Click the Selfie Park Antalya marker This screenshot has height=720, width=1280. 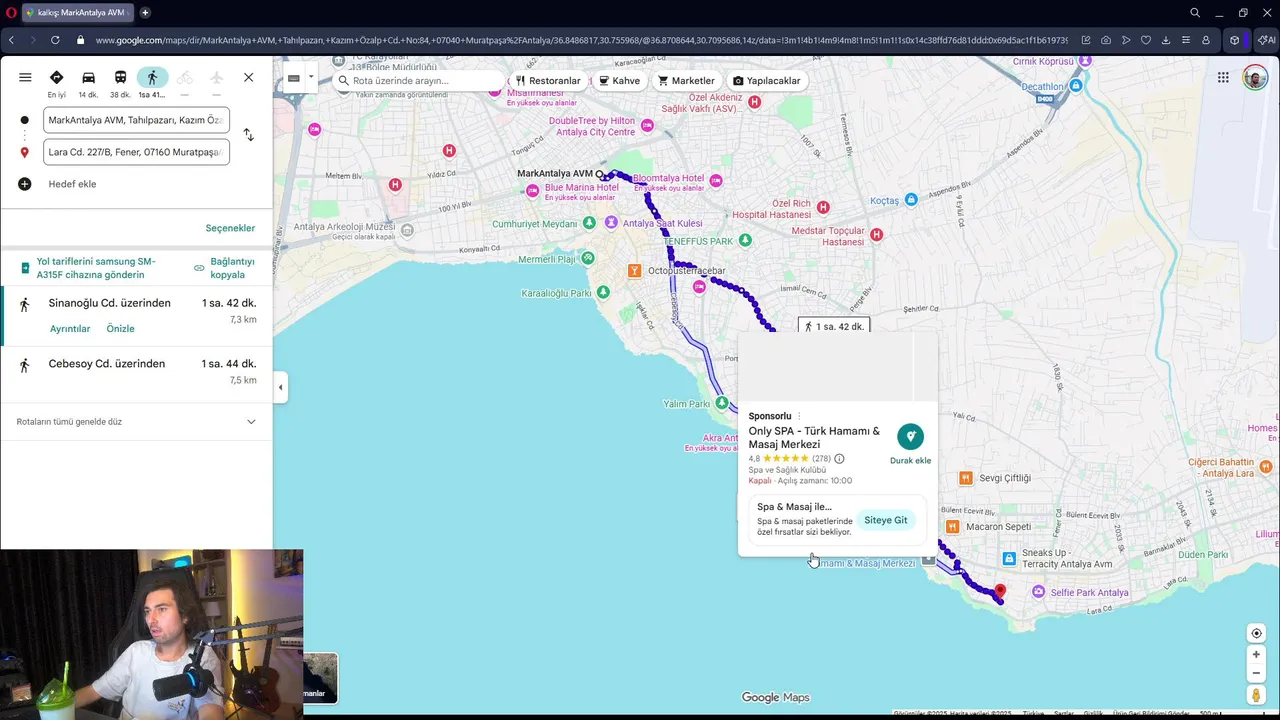(x=1039, y=592)
